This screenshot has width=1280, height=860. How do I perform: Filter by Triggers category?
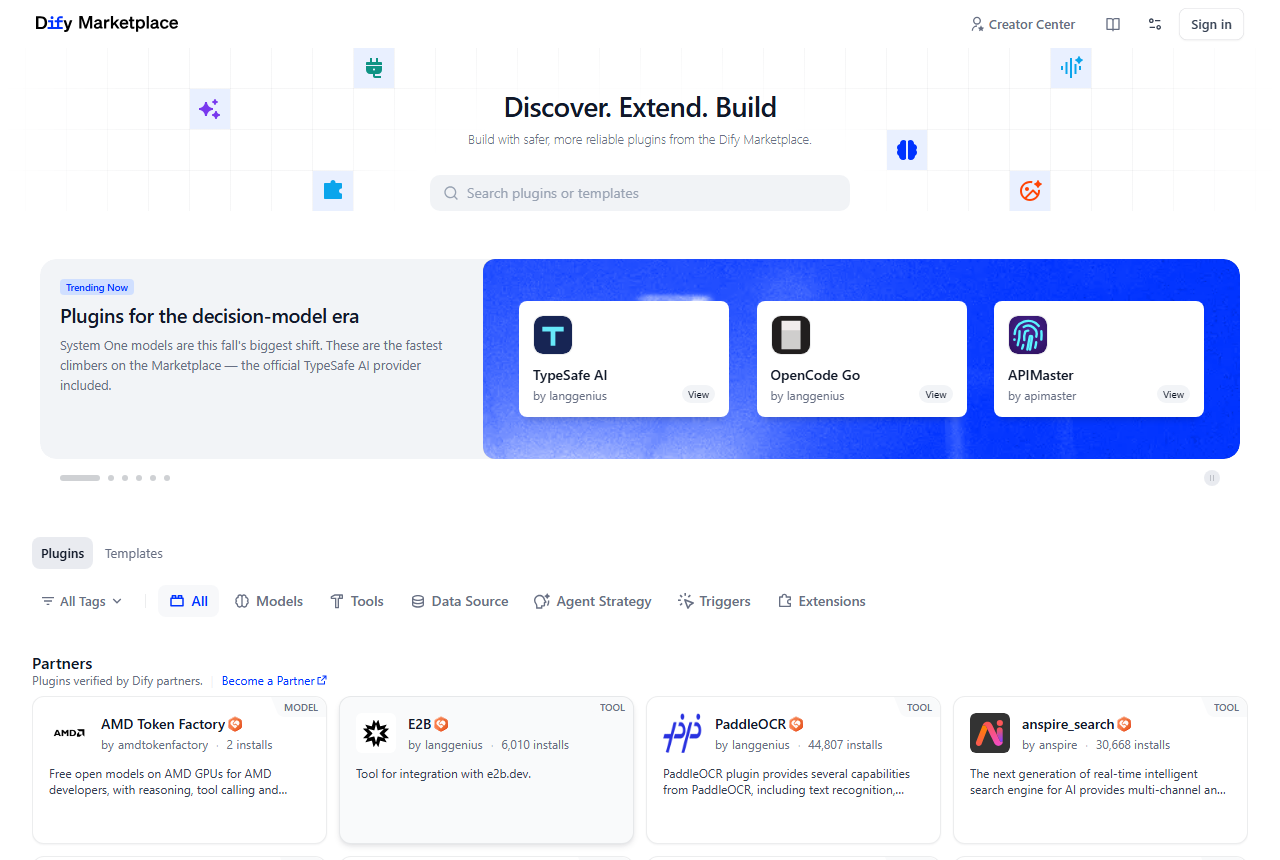point(715,601)
